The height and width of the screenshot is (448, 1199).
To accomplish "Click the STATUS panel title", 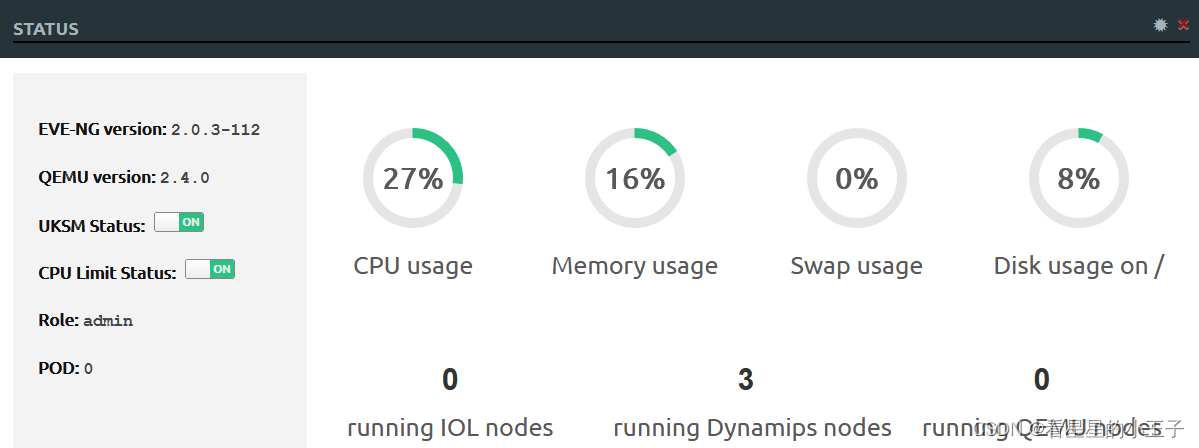I will click(46, 29).
